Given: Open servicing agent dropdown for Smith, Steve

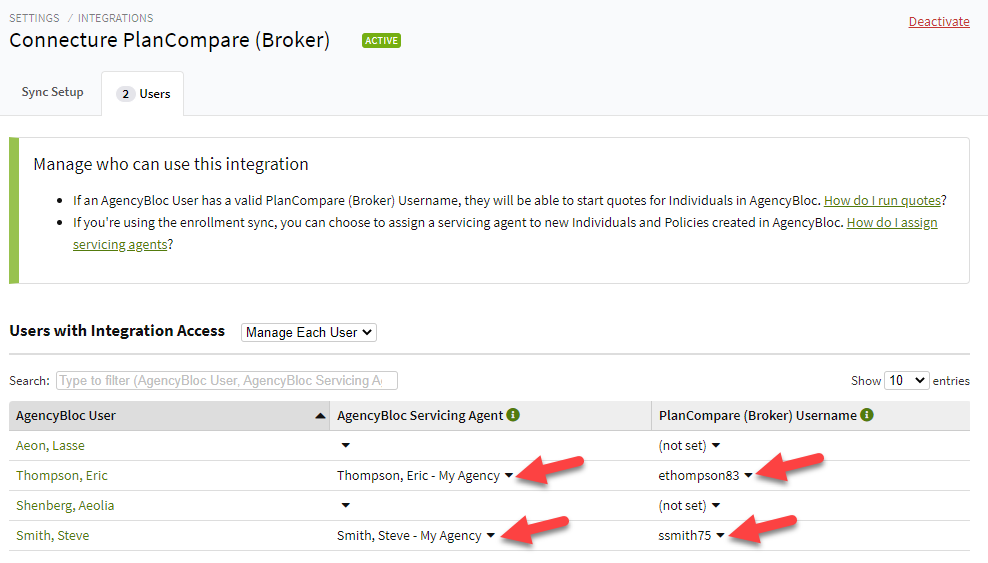Looking at the screenshot, I should tap(490, 535).
